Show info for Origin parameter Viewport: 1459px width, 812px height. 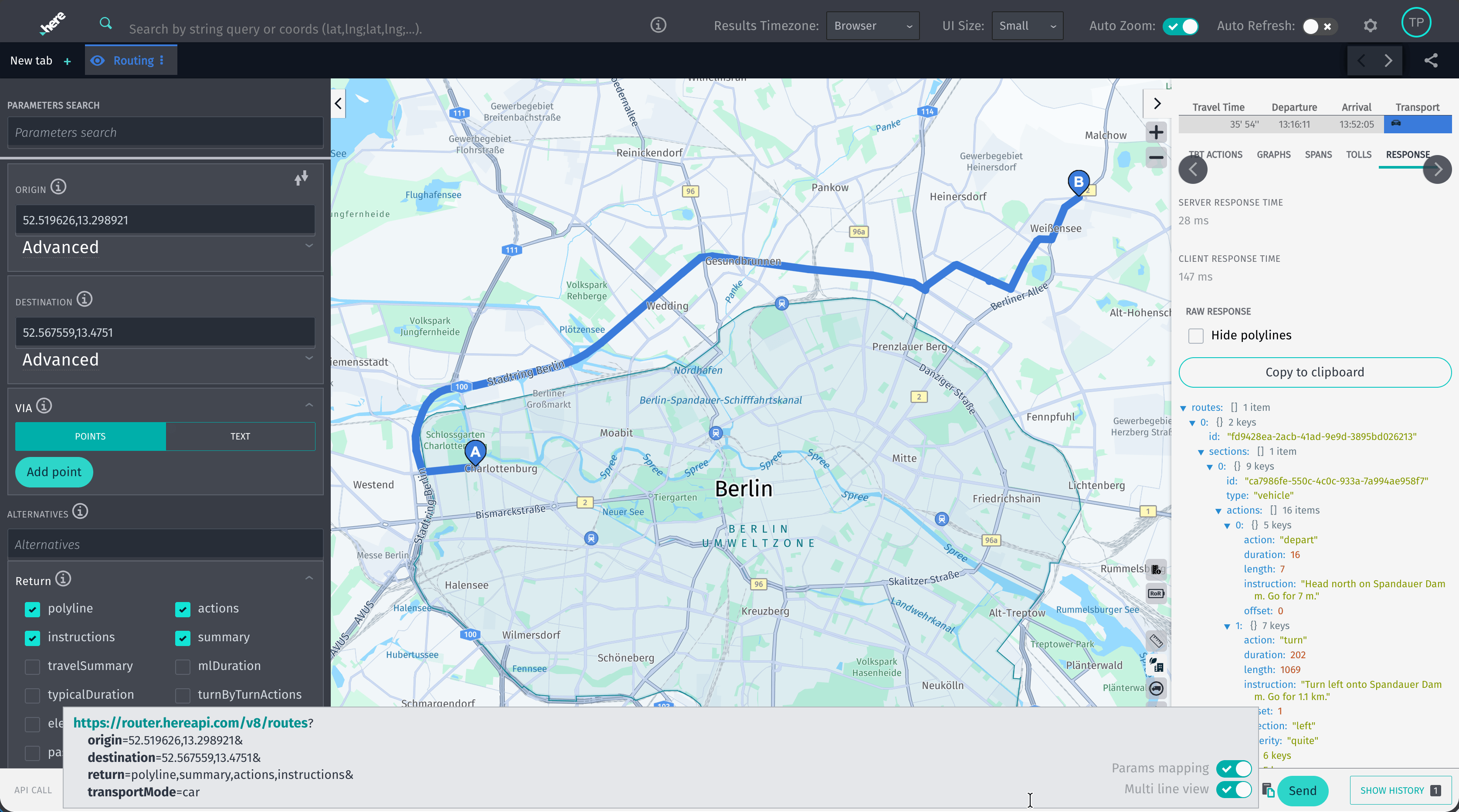click(x=58, y=187)
